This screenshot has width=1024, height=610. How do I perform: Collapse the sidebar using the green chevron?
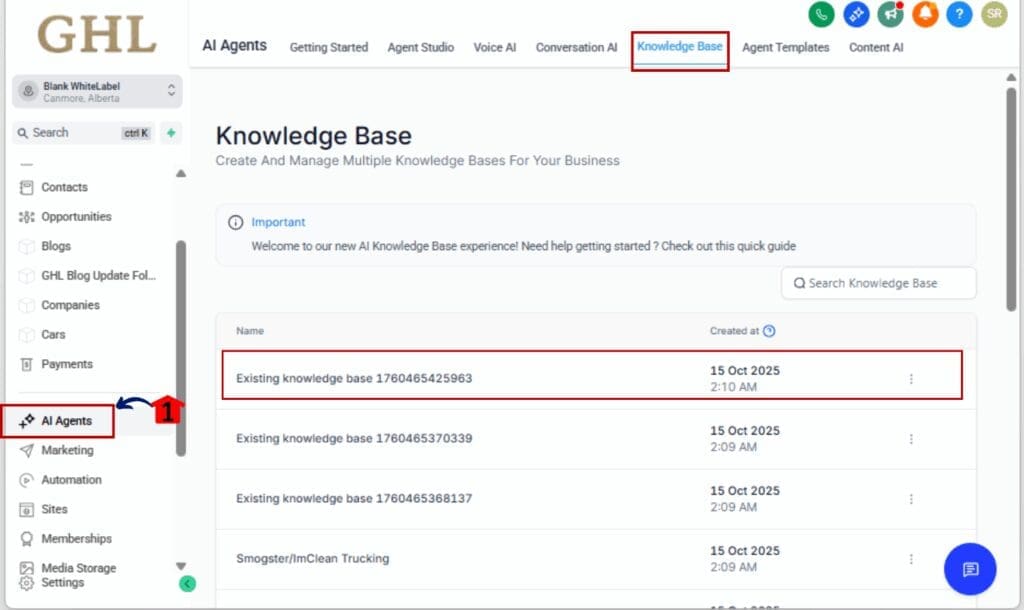click(188, 583)
